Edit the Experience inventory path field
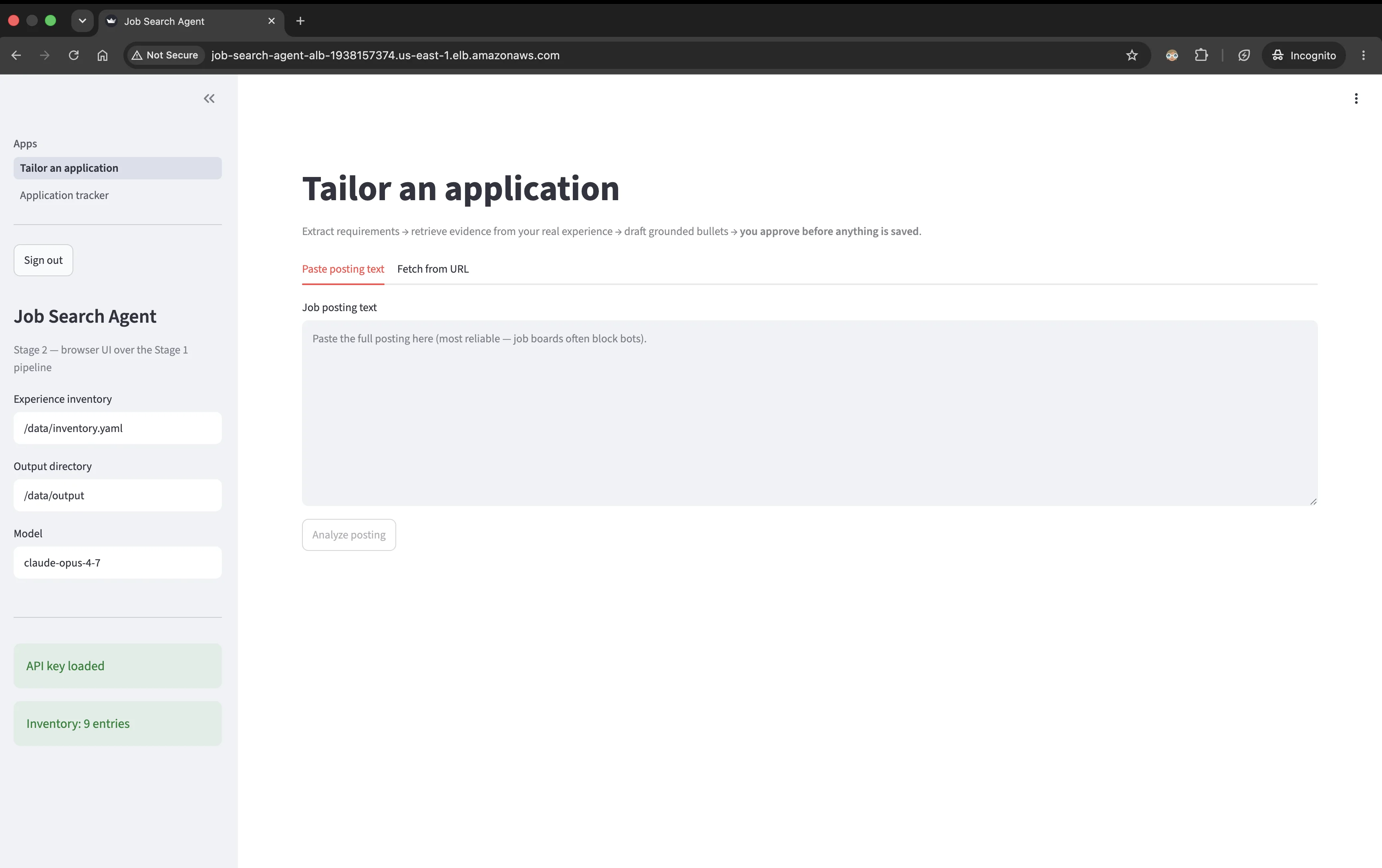This screenshot has height=868, width=1382. pyautogui.click(x=118, y=428)
